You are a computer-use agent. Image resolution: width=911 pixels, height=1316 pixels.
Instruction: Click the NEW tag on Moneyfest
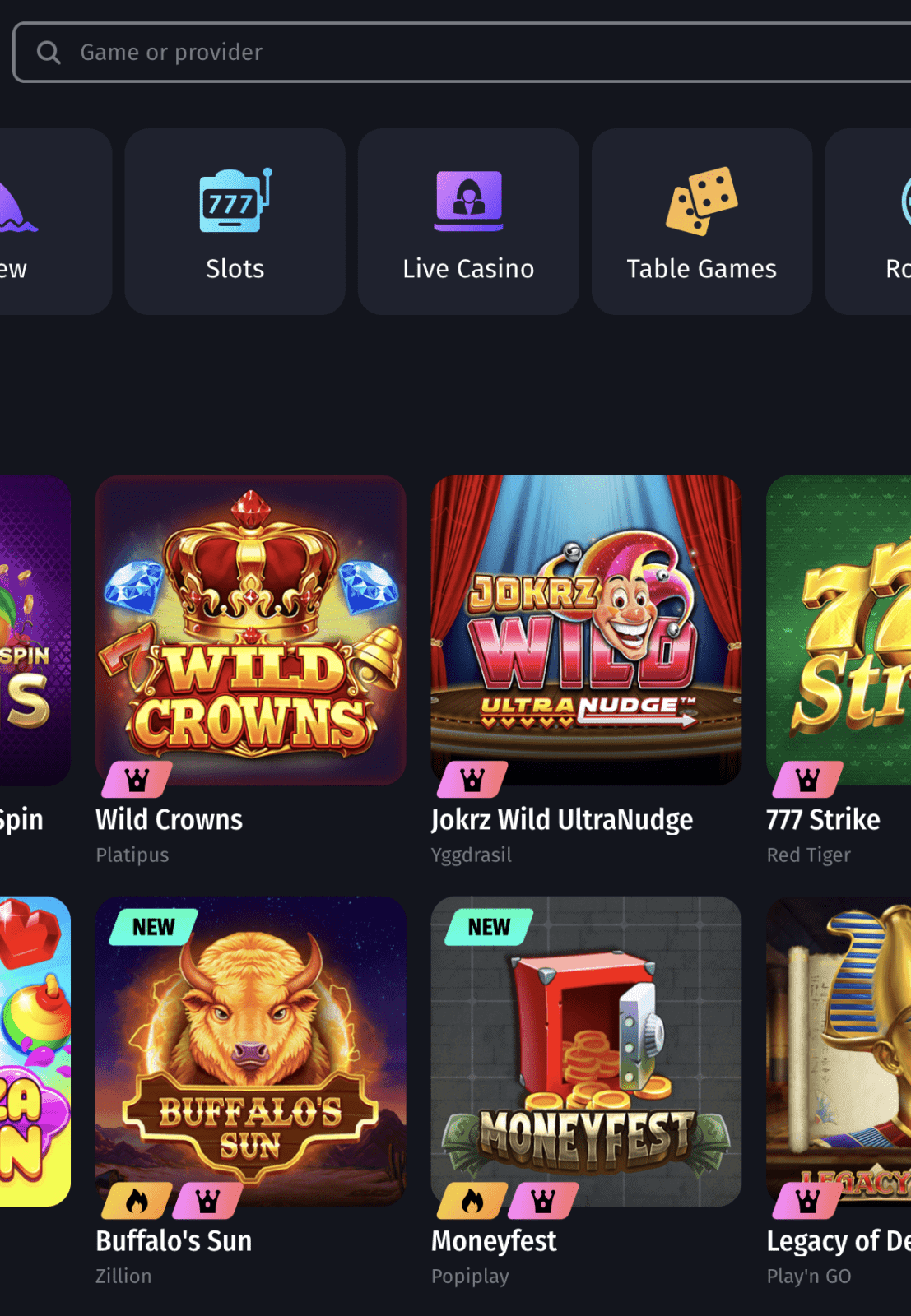coord(489,927)
